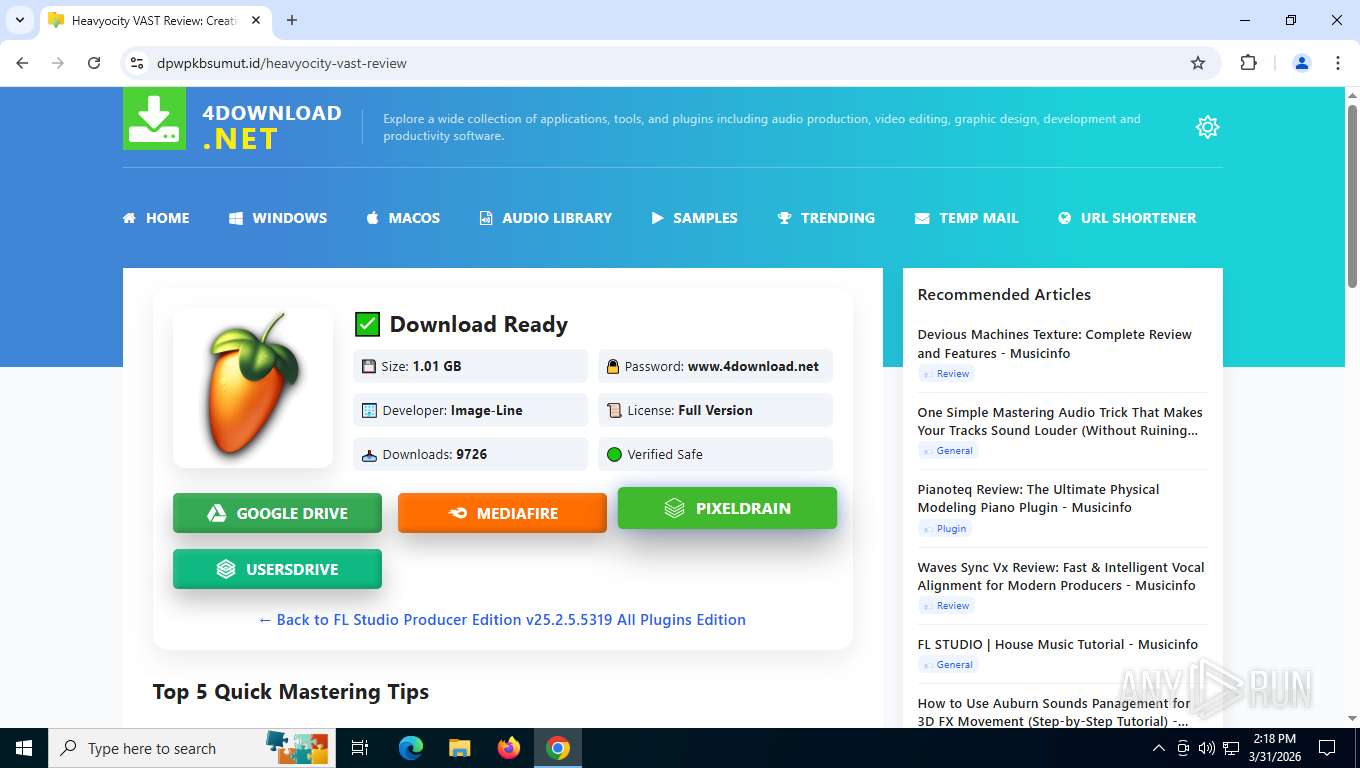Click the browser forward arrow
This screenshot has height=768, width=1360.
click(58, 63)
